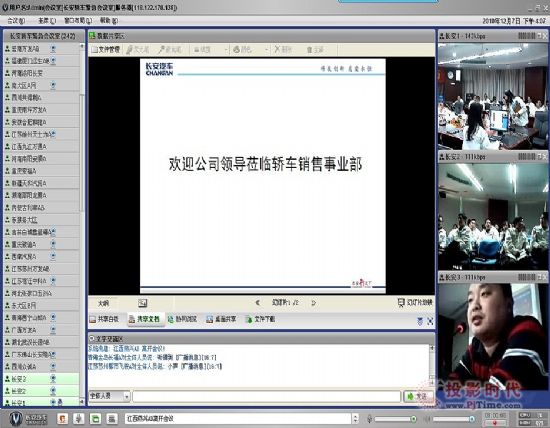Click the orange person icon in bottom bar
This screenshot has width=550, height=428.
click(62, 419)
